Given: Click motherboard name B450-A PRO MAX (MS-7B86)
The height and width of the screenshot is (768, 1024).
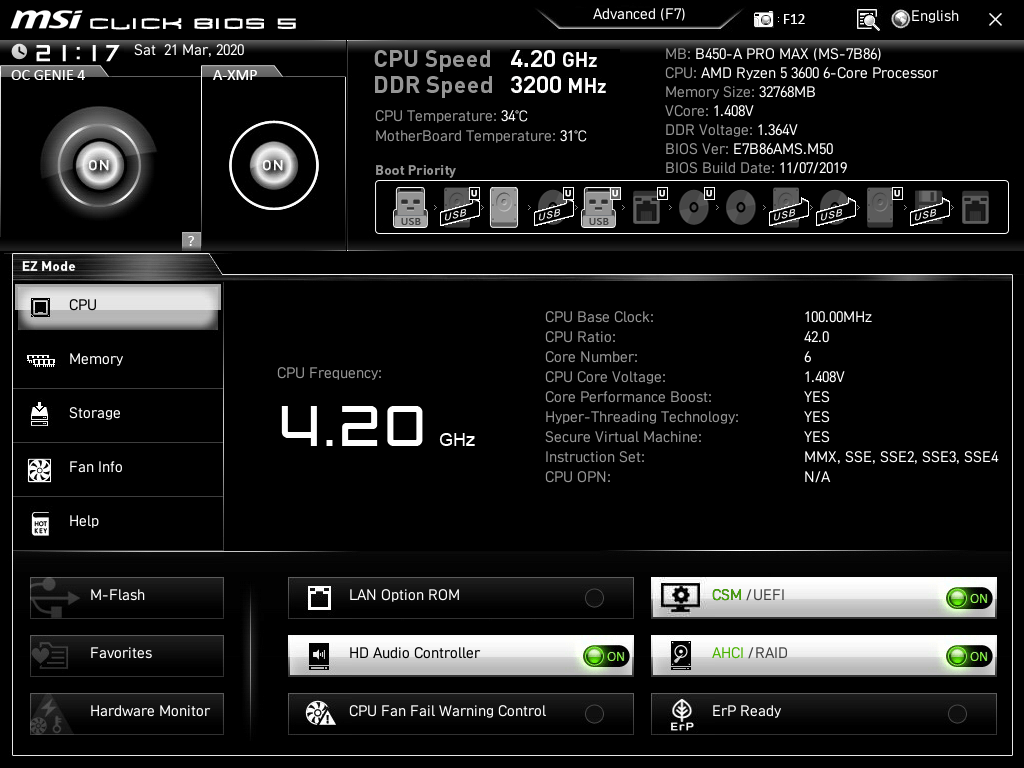Looking at the screenshot, I should (788, 54).
